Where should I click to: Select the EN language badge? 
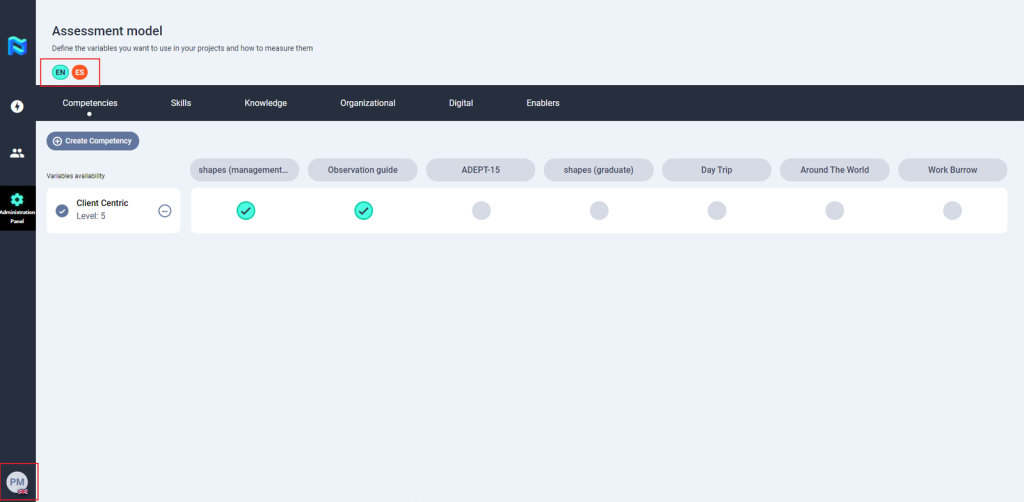coord(60,72)
